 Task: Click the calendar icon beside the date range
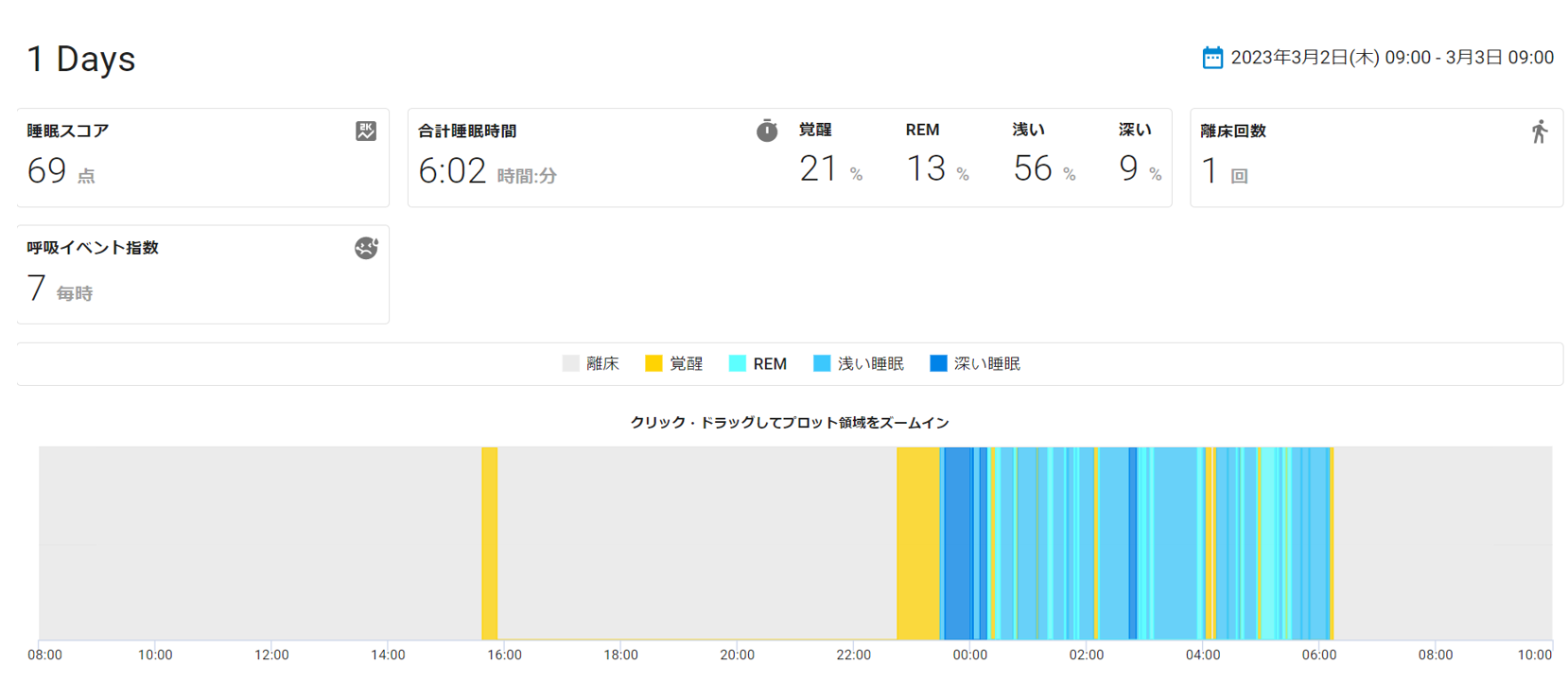(x=1211, y=58)
